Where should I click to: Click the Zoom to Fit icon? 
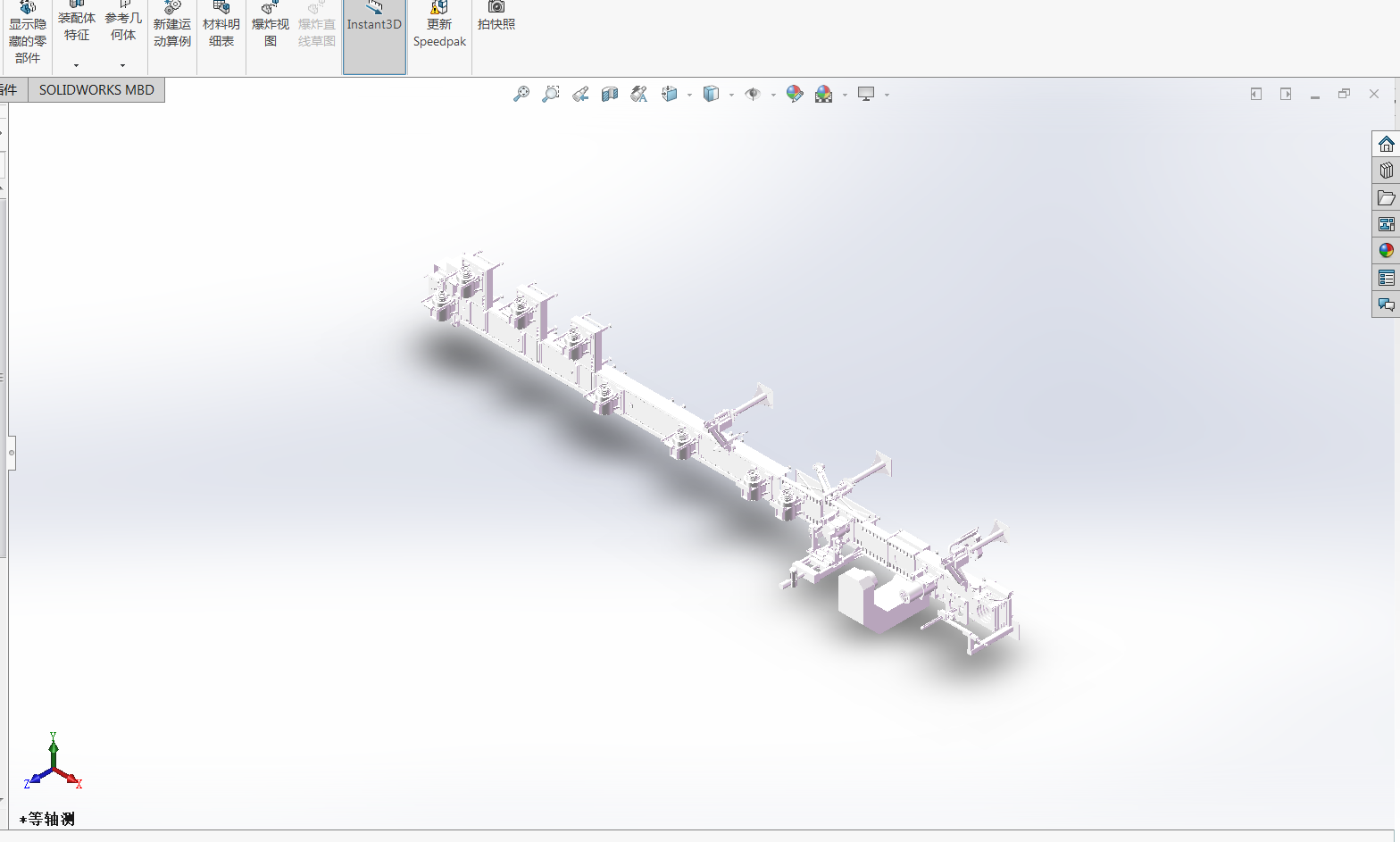pyautogui.click(x=521, y=94)
